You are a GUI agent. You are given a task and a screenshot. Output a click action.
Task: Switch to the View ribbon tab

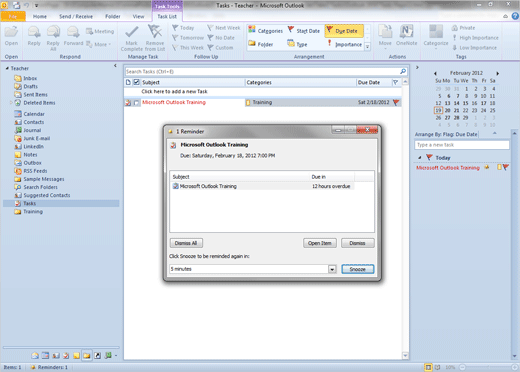(138, 16)
